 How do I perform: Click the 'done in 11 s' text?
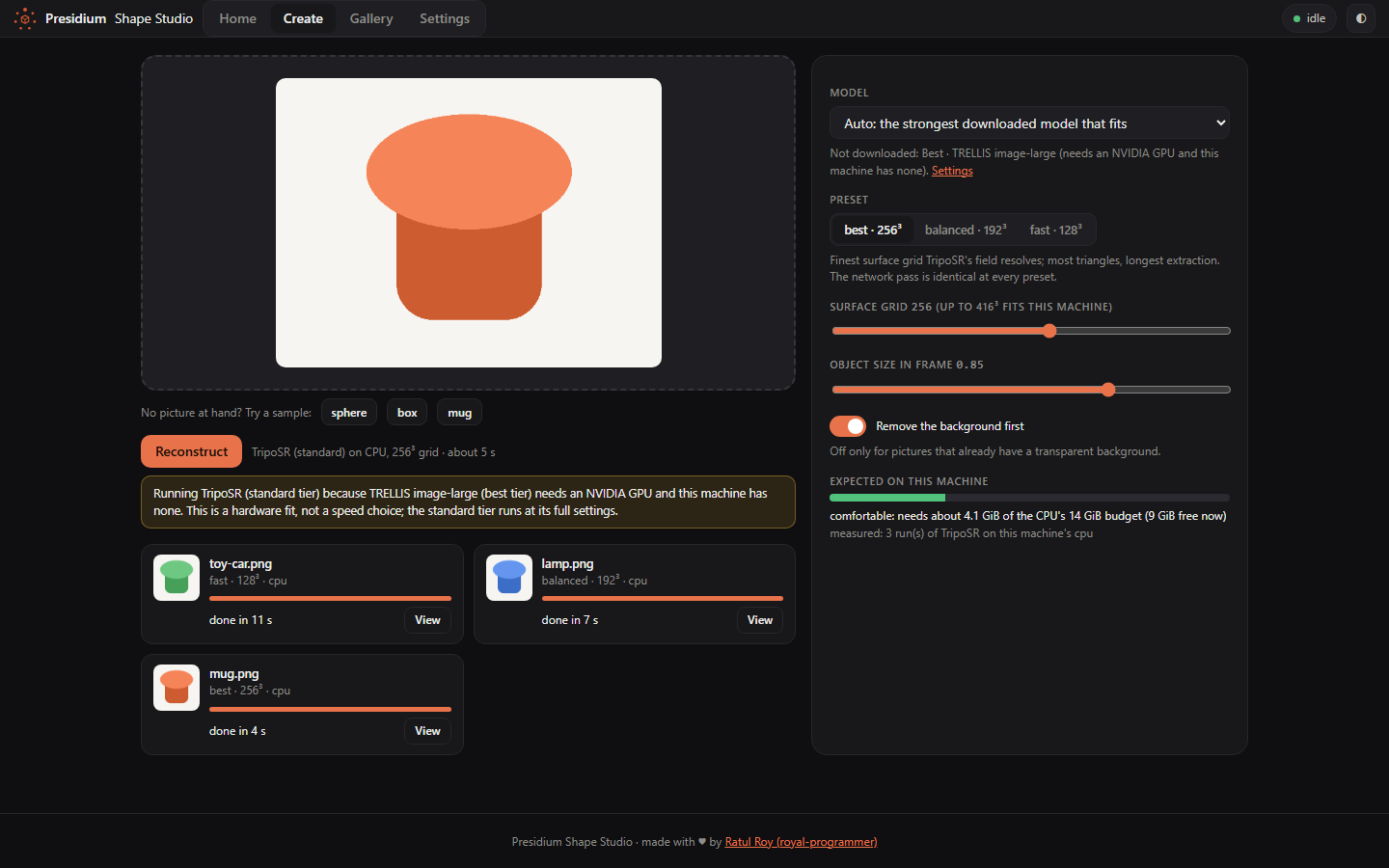tap(240, 620)
